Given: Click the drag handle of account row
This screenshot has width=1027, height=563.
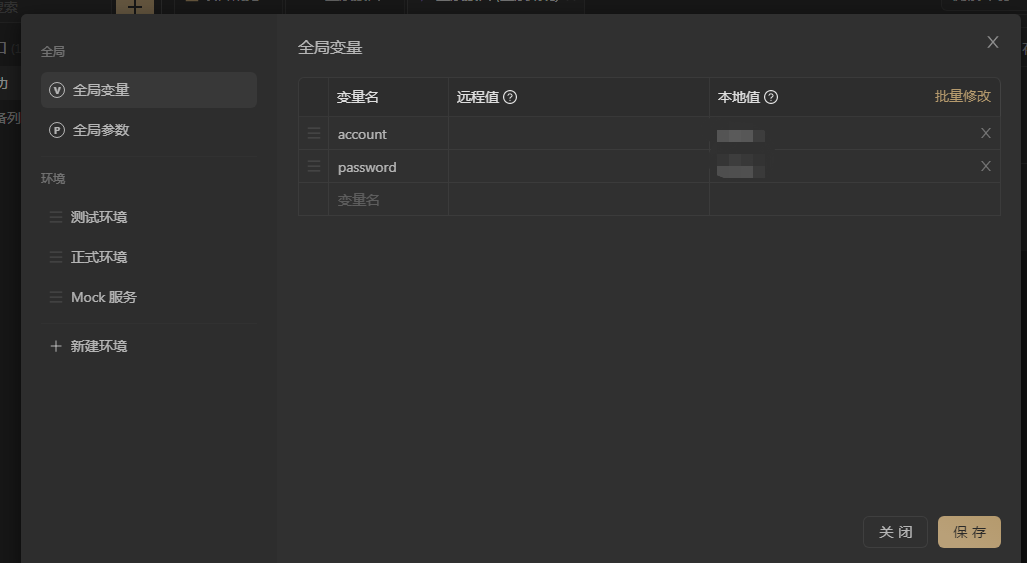Looking at the screenshot, I should 314,134.
